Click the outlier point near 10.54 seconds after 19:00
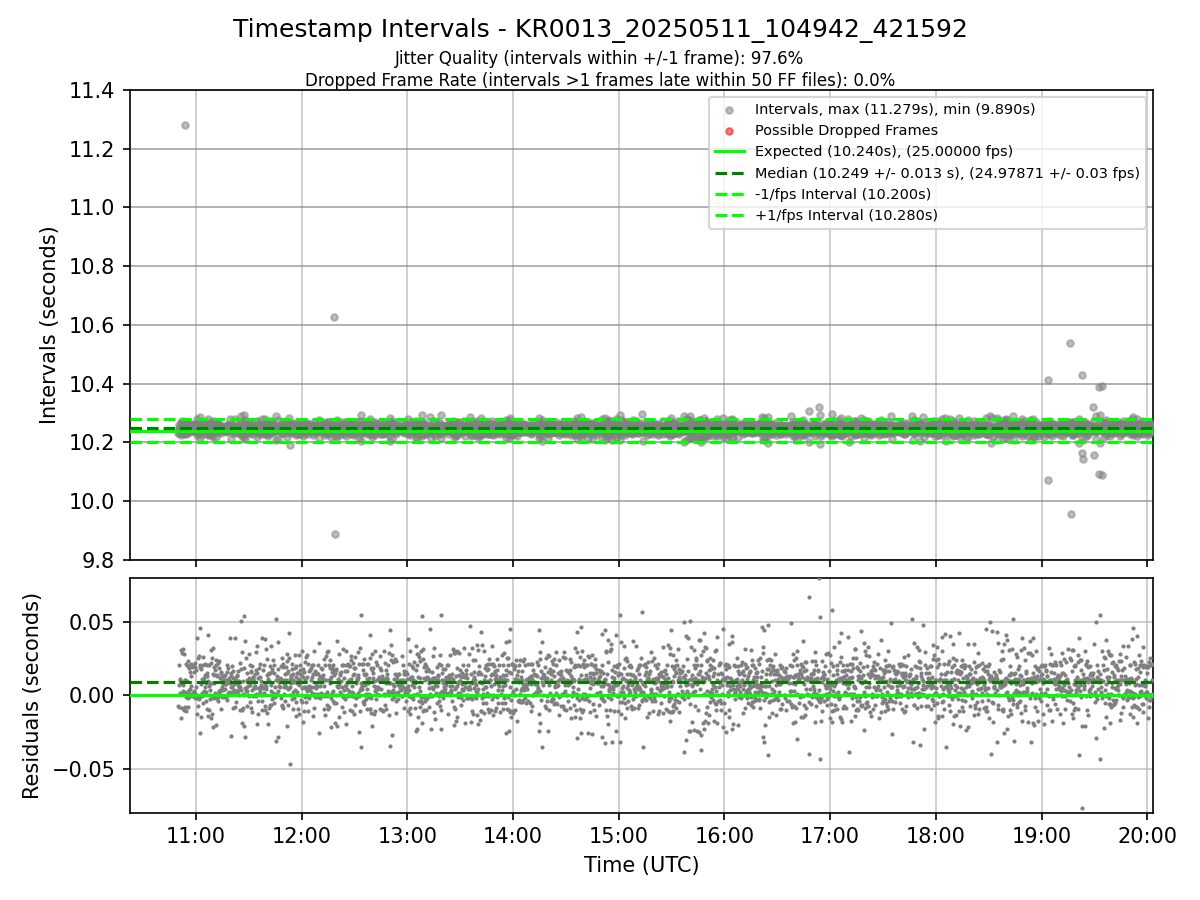Screen dimensions: 1200x900 pyautogui.click(x=1070, y=343)
